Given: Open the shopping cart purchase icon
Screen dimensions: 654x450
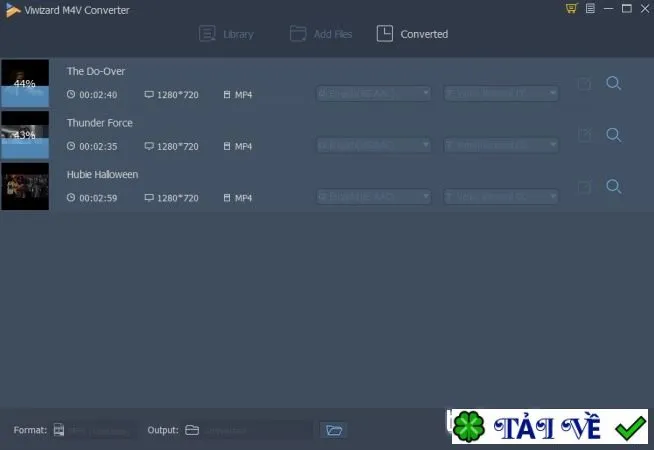Looking at the screenshot, I should click(x=571, y=8).
